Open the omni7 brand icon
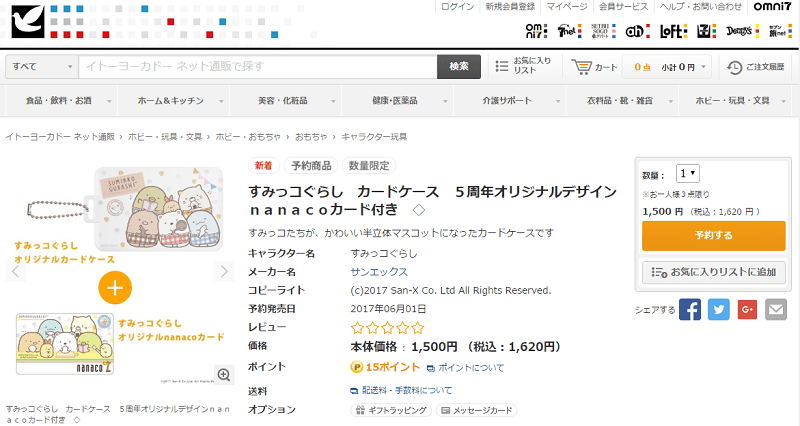Viewport: 800px width, 426px height. click(537, 31)
